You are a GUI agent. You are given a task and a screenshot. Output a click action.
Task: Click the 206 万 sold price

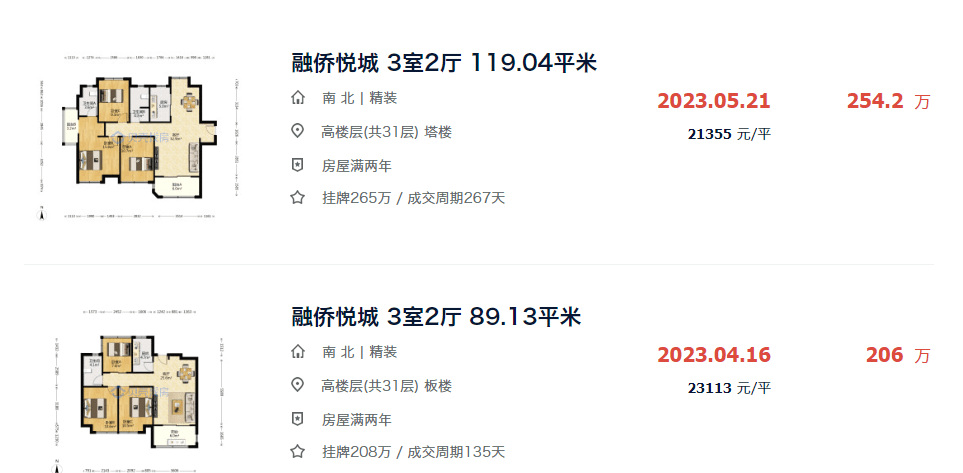click(899, 355)
